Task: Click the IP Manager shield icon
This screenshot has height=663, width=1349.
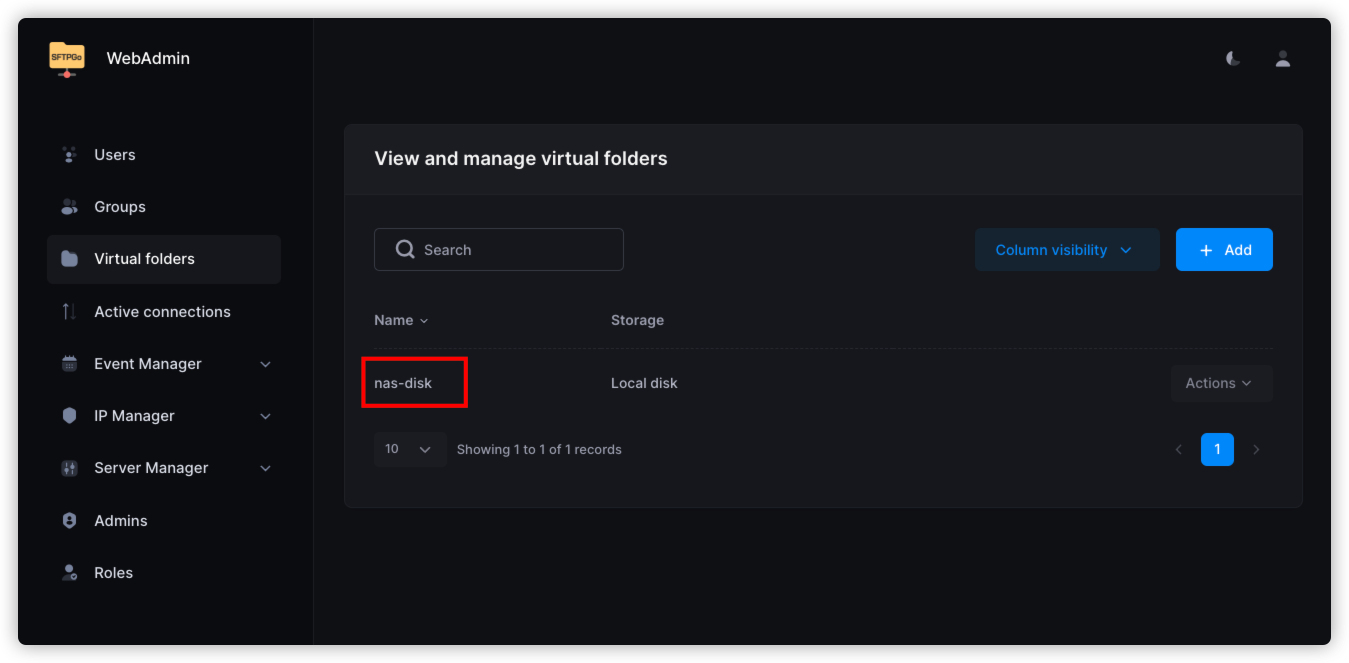Action: pos(69,416)
